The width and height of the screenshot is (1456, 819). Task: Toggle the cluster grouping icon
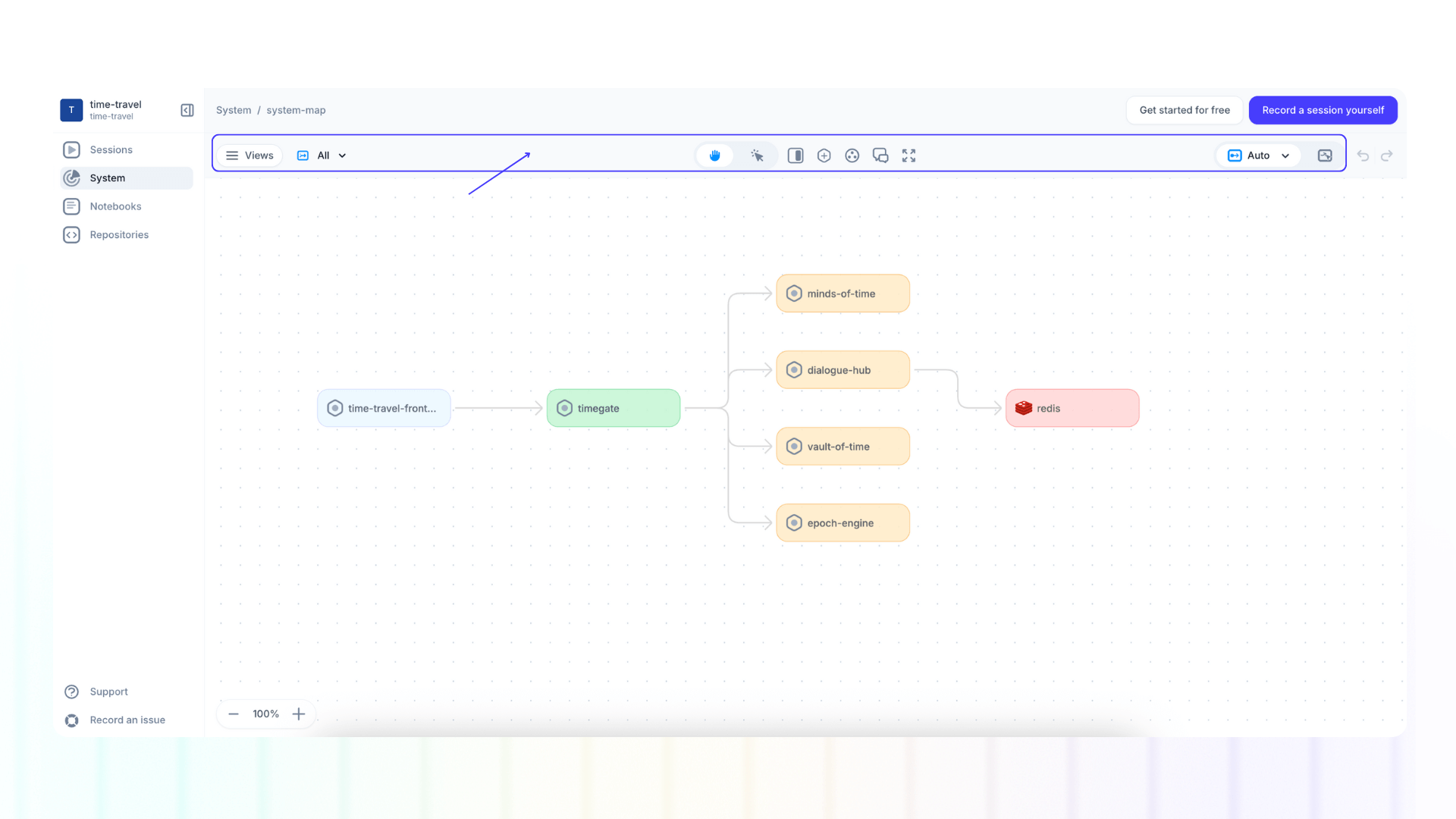pos(852,155)
